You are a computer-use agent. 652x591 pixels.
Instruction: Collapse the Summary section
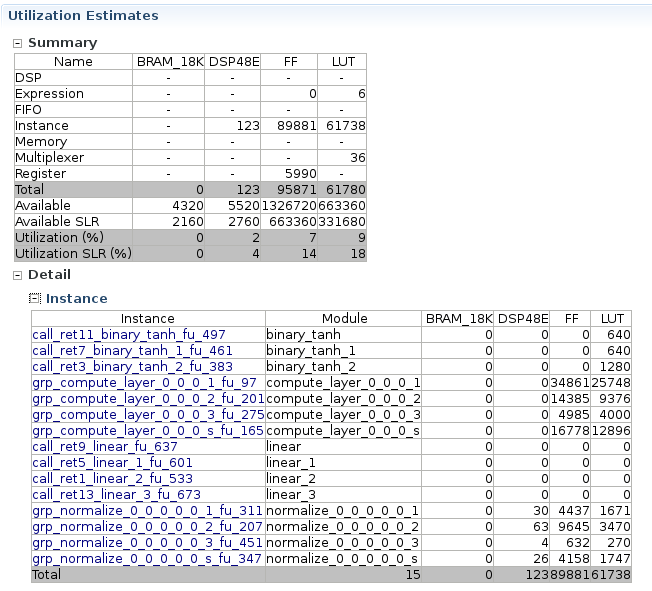point(17,43)
